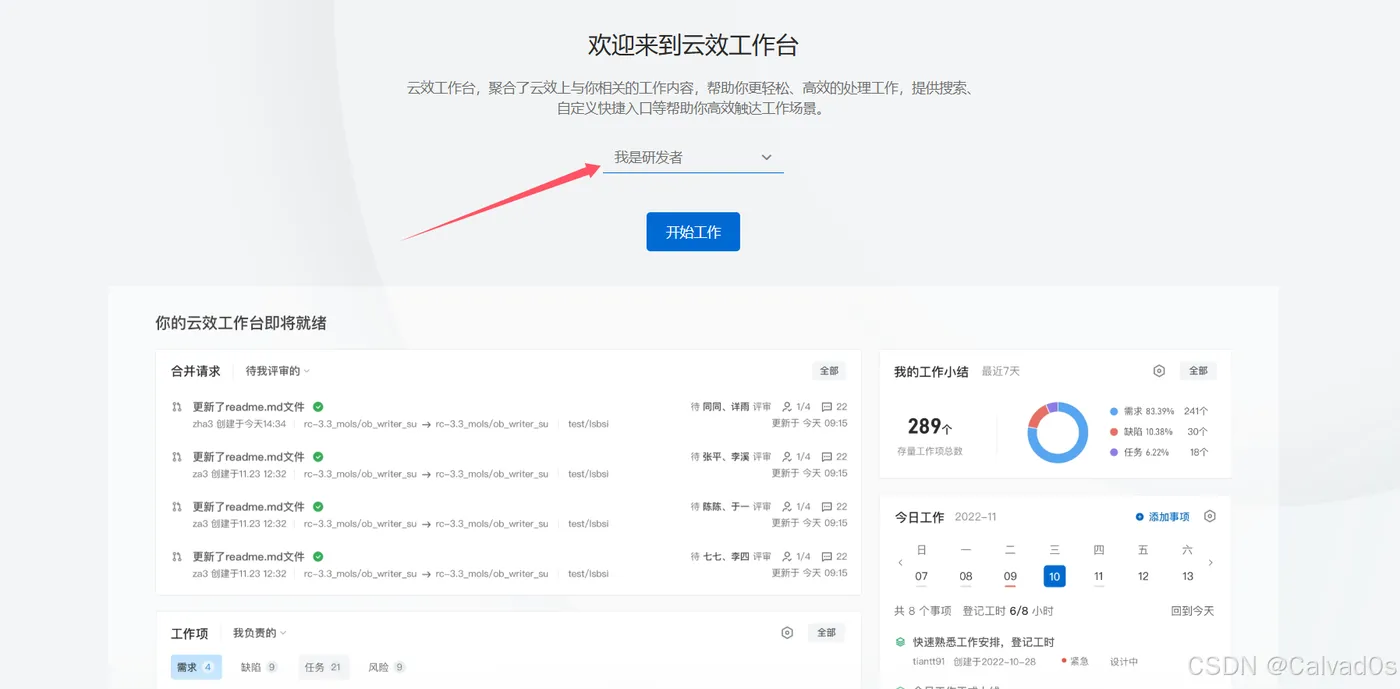Click the red 缺陷 legend dot
The image size is (1400, 689).
1114,432
